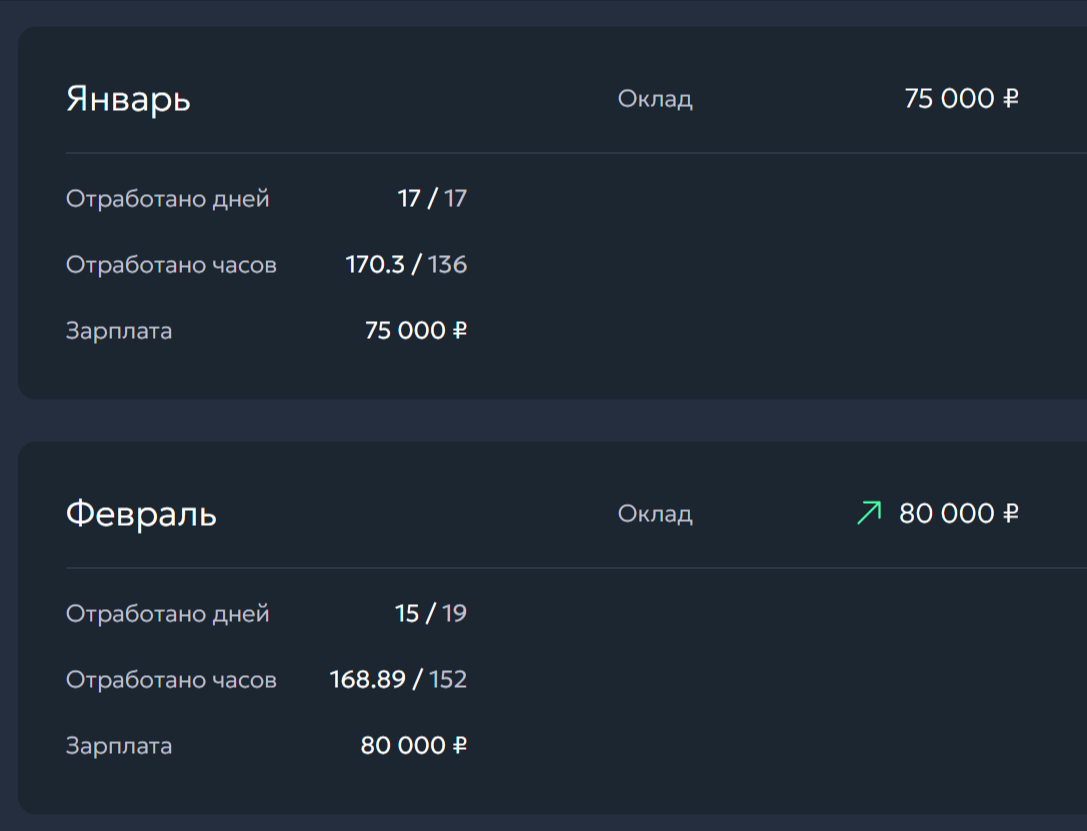Select the 80 000 ₽ Зарплата value for Февраль

click(x=414, y=746)
